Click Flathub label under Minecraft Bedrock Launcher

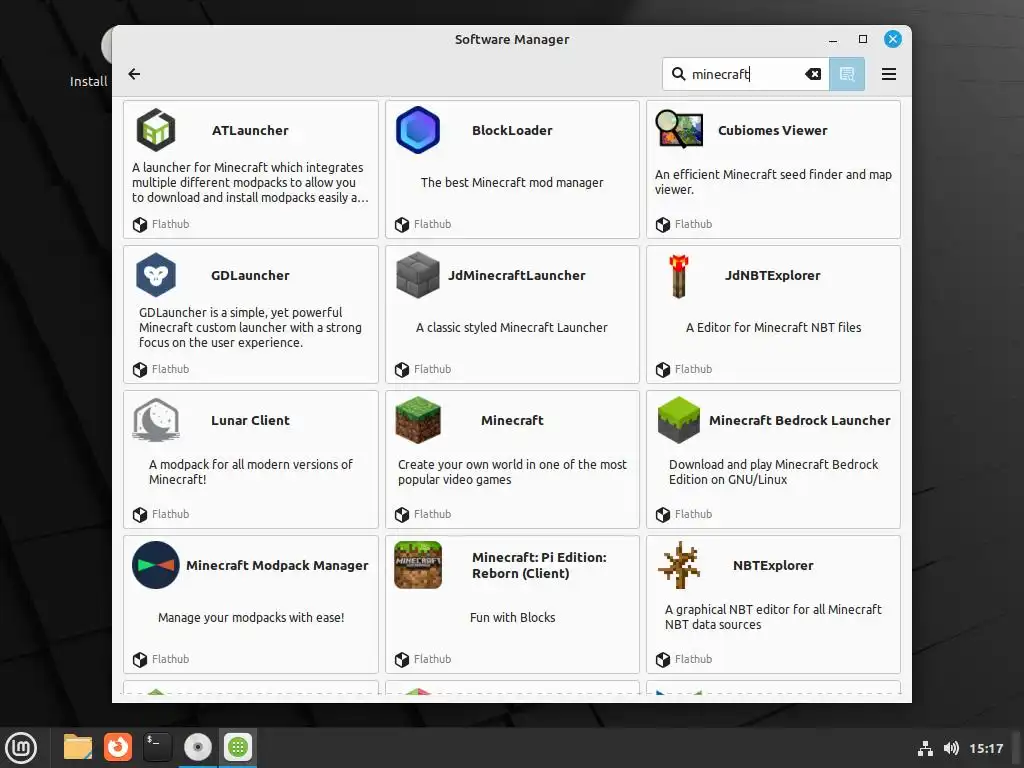tap(694, 514)
